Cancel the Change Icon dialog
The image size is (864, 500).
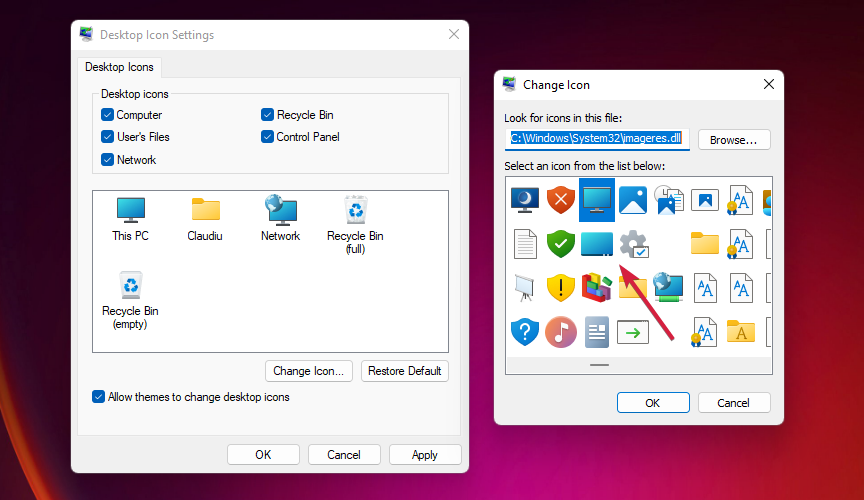coord(734,403)
